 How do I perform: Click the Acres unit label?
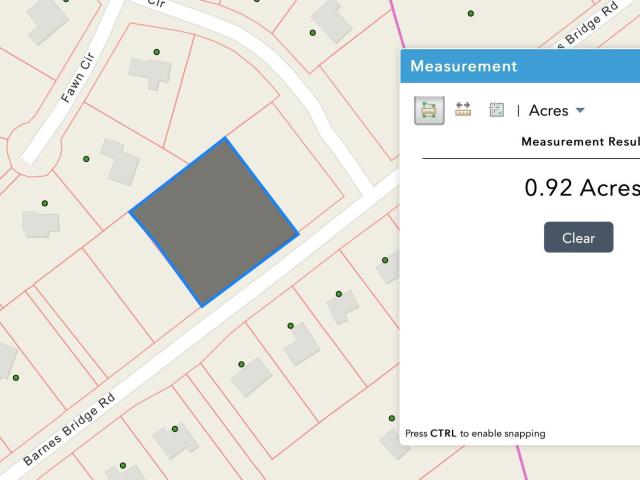(x=548, y=111)
